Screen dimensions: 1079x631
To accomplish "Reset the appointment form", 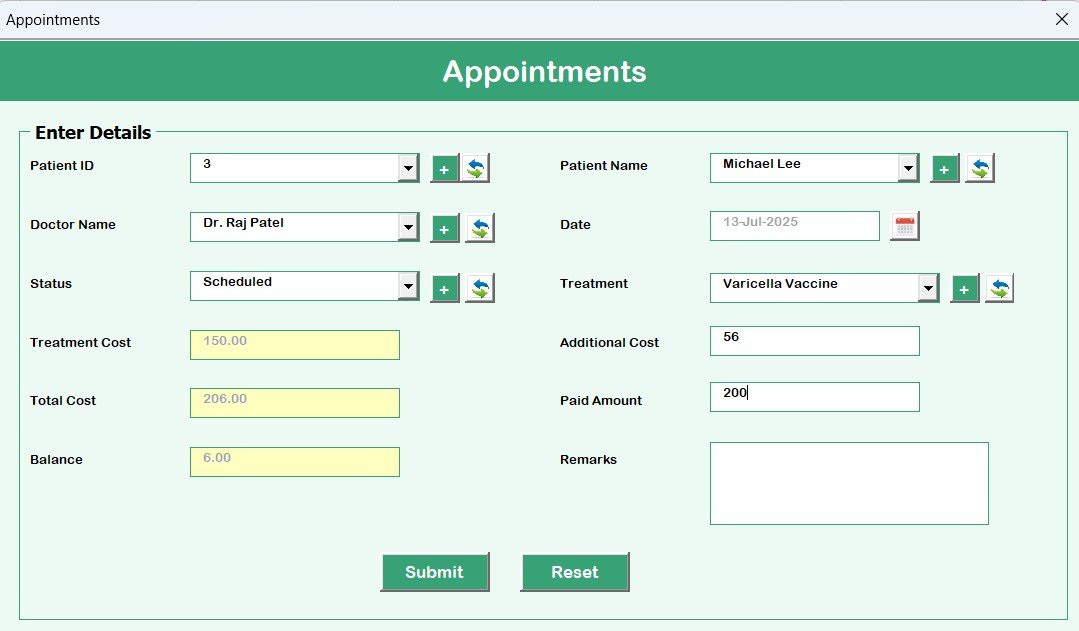I will point(575,572).
